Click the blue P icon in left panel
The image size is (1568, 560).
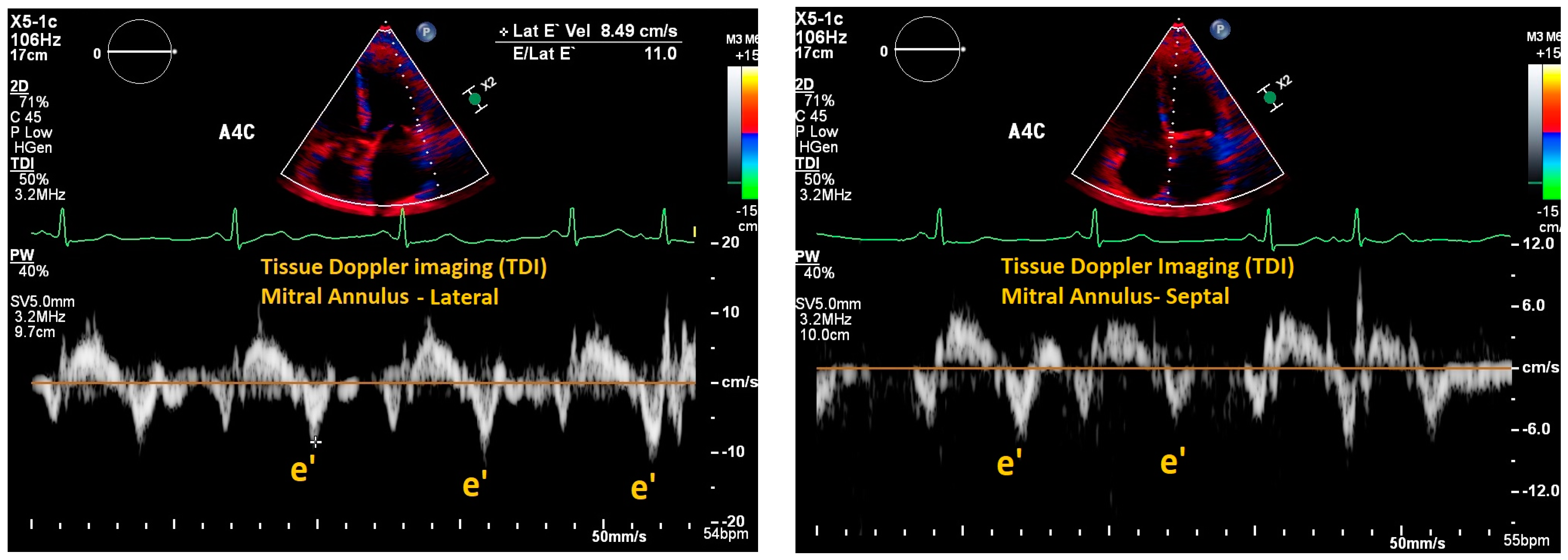pos(426,32)
